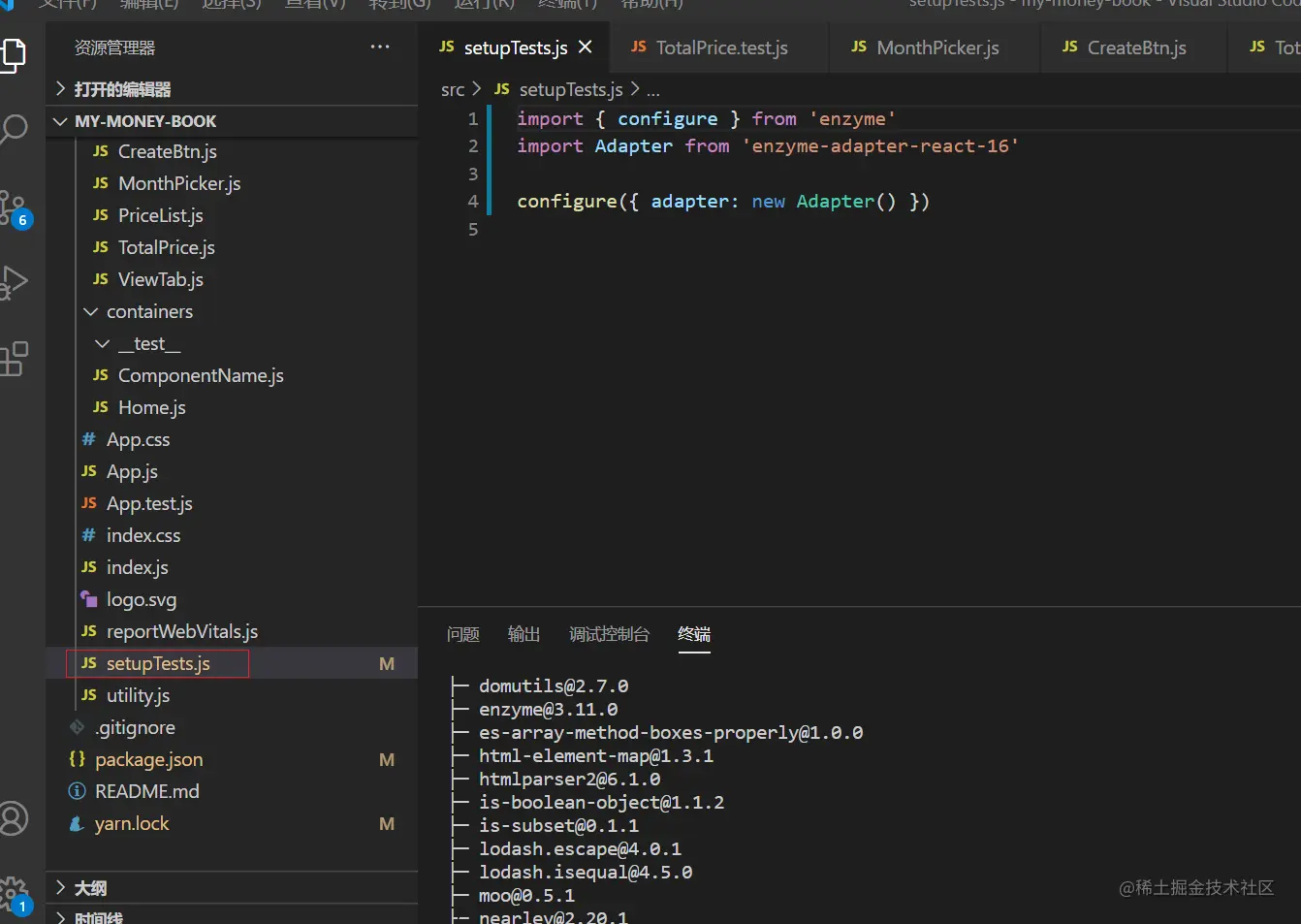
Task: Open explorer more actions ellipsis menu
Action: coord(380,47)
